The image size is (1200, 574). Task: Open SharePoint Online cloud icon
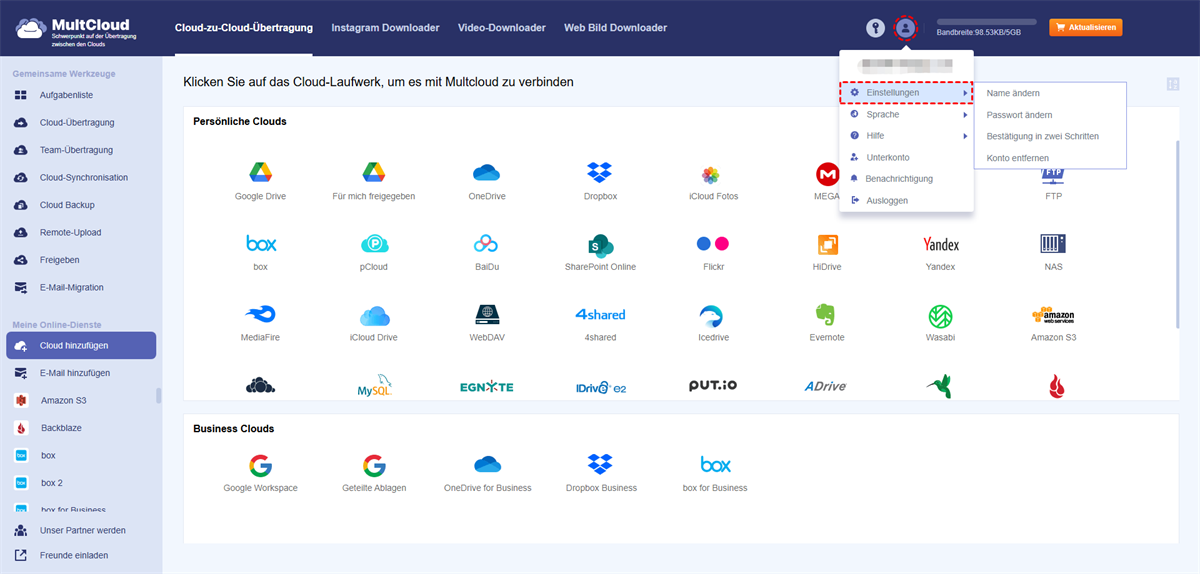(600, 244)
